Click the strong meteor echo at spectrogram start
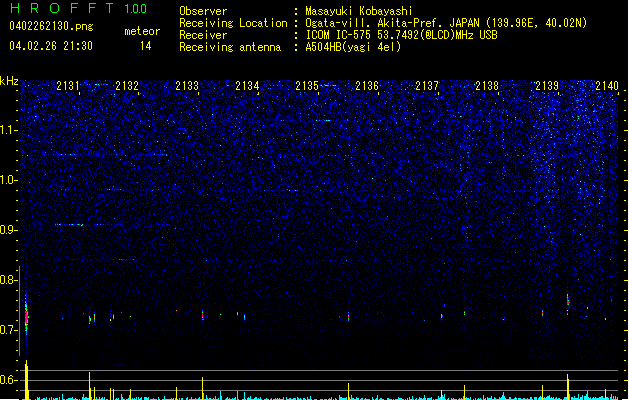 pyautogui.click(x=26, y=315)
